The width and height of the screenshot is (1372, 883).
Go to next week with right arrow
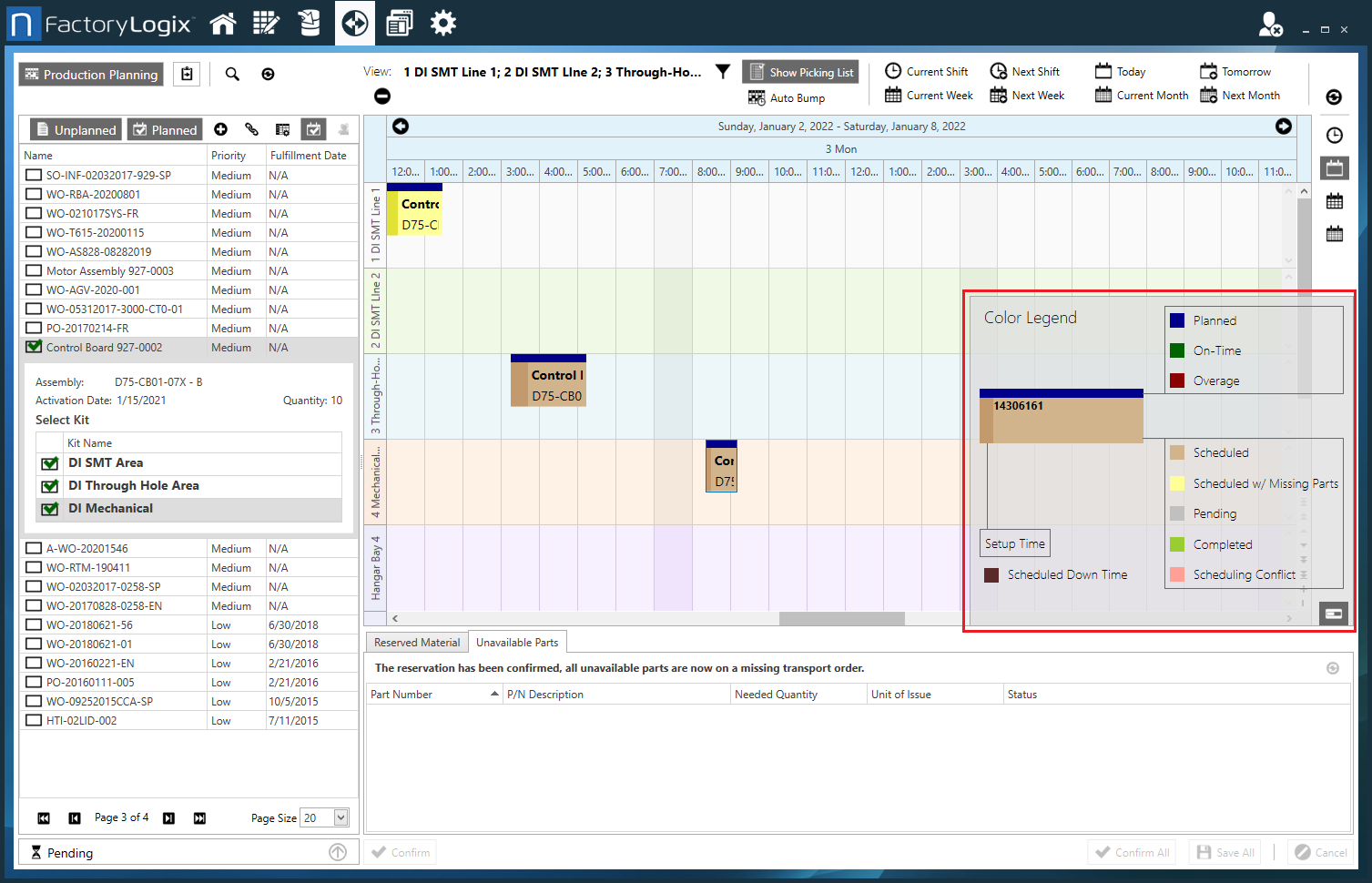[1283, 127]
